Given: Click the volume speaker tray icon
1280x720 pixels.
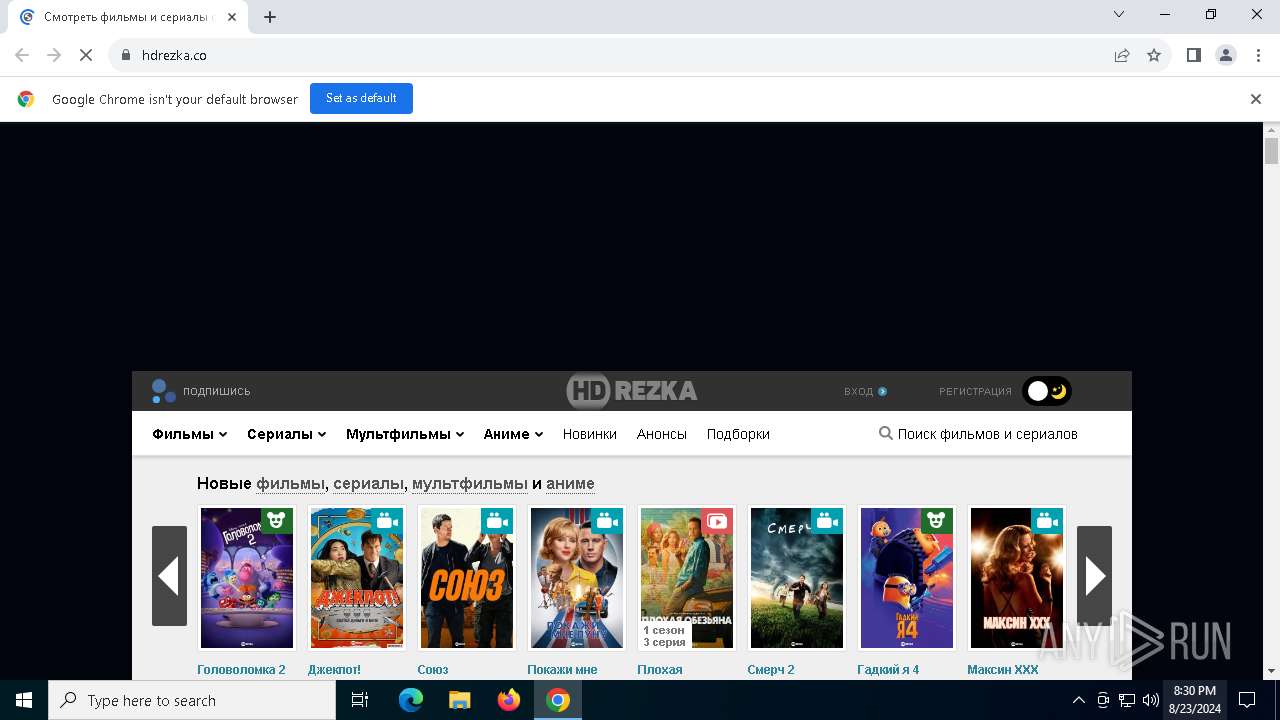Looking at the screenshot, I should coord(1150,700).
